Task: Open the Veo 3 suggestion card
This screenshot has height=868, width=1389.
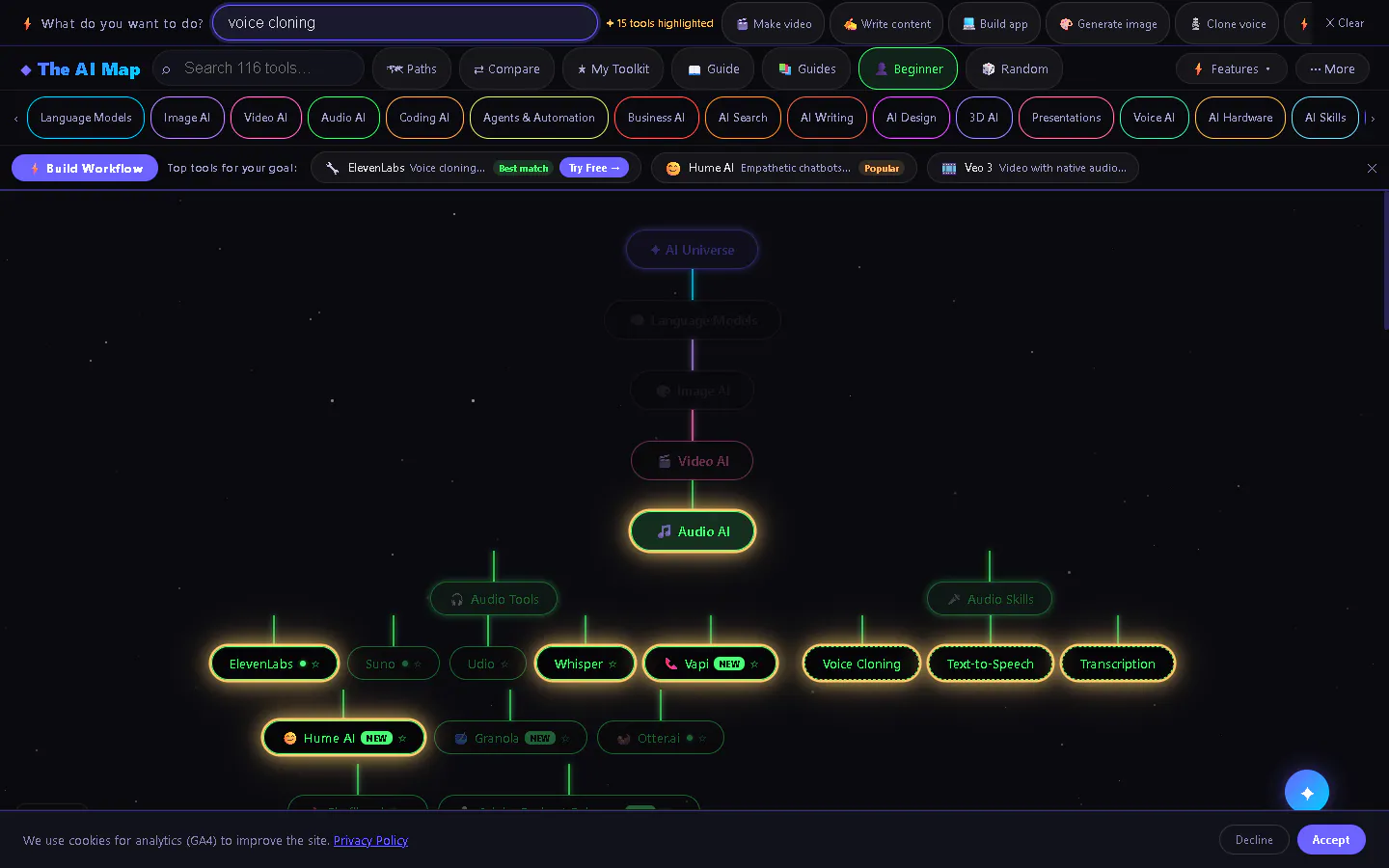Action: (x=1033, y=168)
